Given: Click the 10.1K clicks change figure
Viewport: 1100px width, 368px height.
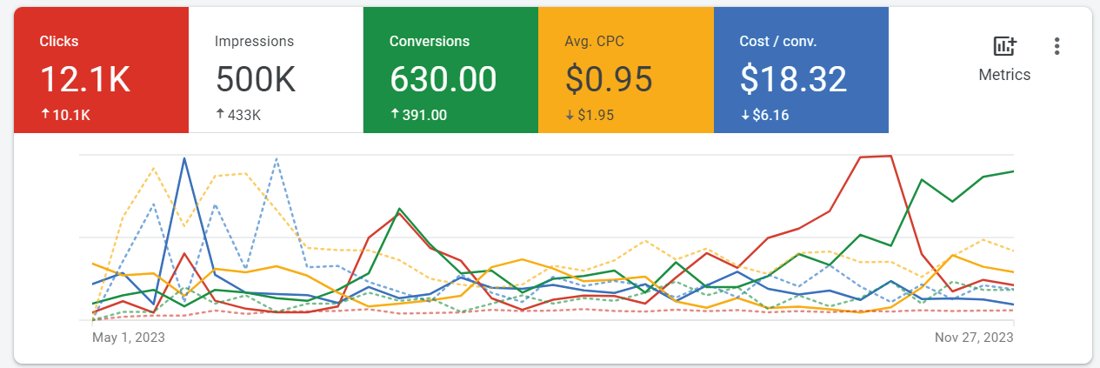Looking at the screenshot, I should [72, 115].
